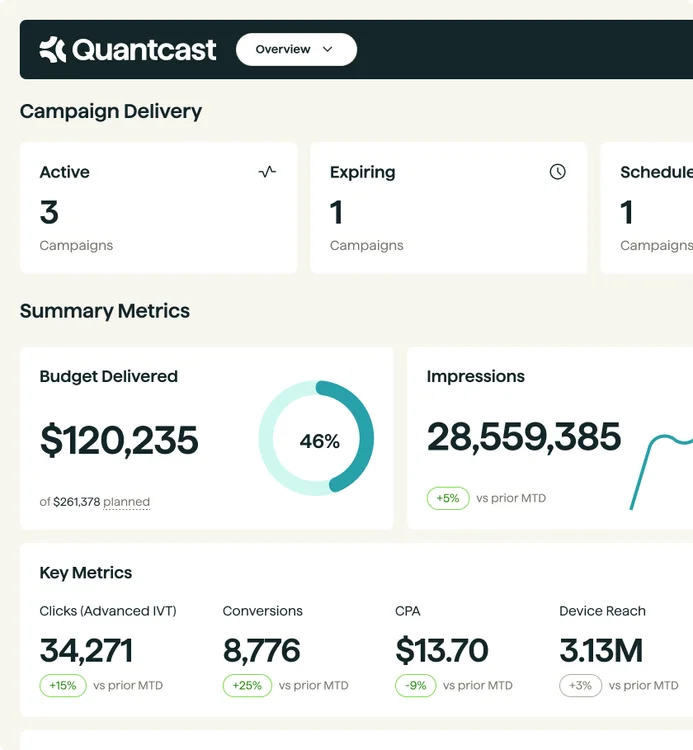Click the +3% device reach badge

[580, 686]
